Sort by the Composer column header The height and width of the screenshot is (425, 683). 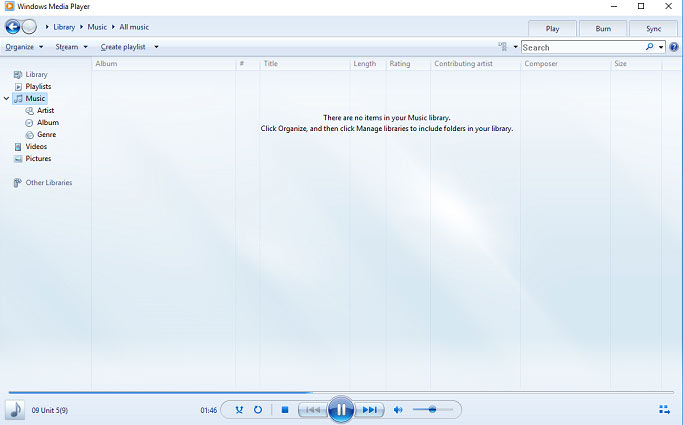[566, 64]
